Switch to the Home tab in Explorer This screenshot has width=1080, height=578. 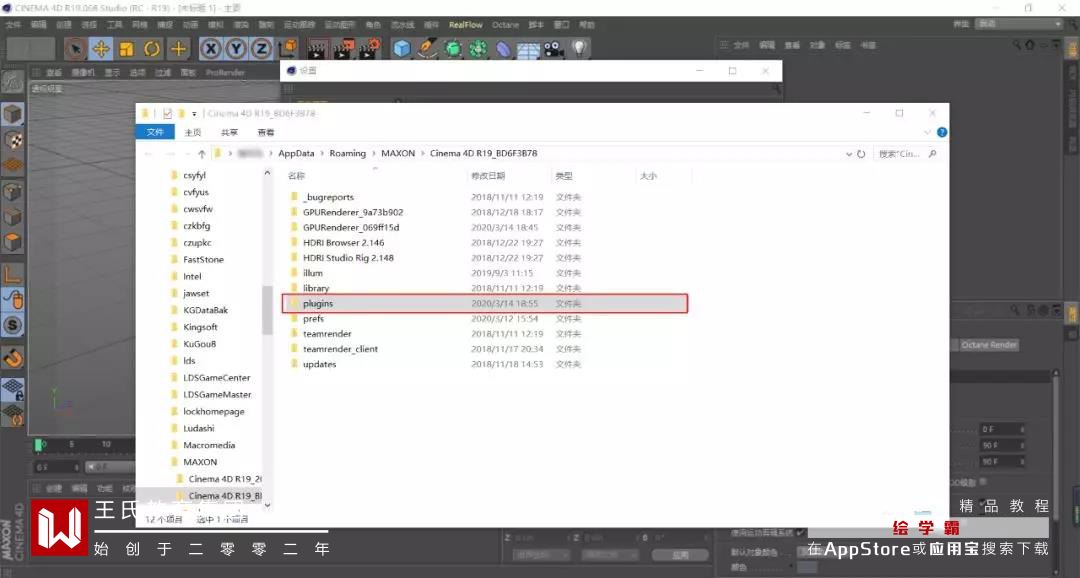tap(193, 132)
